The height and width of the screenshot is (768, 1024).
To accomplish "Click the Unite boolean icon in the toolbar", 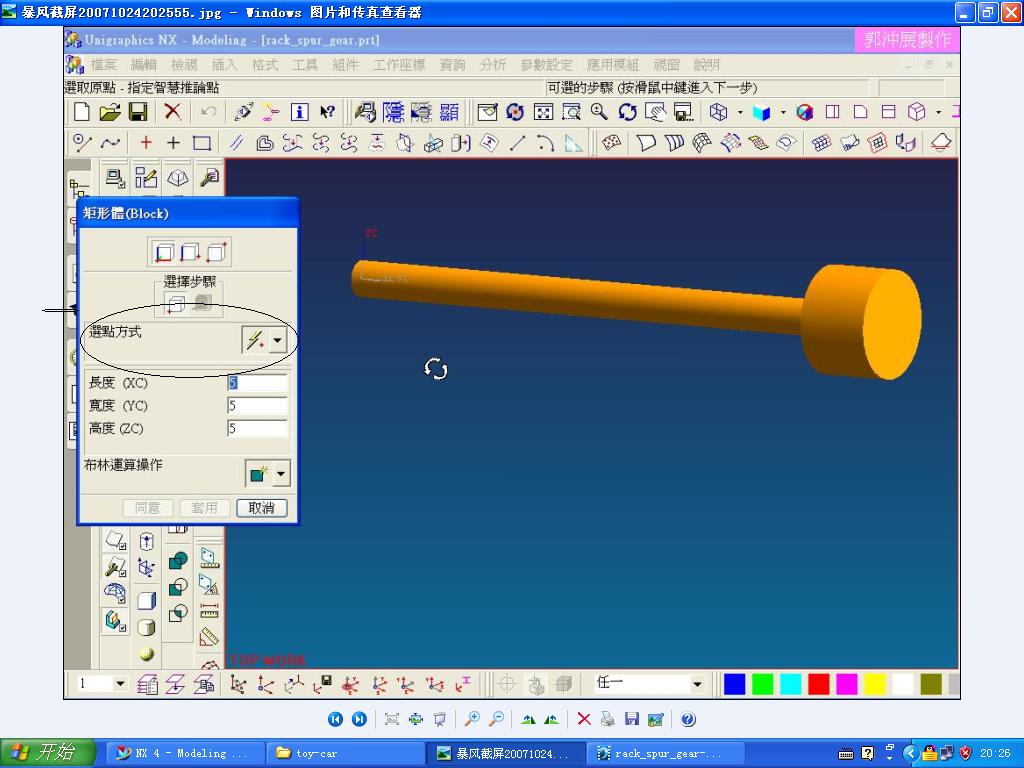I will pos(178,561).
